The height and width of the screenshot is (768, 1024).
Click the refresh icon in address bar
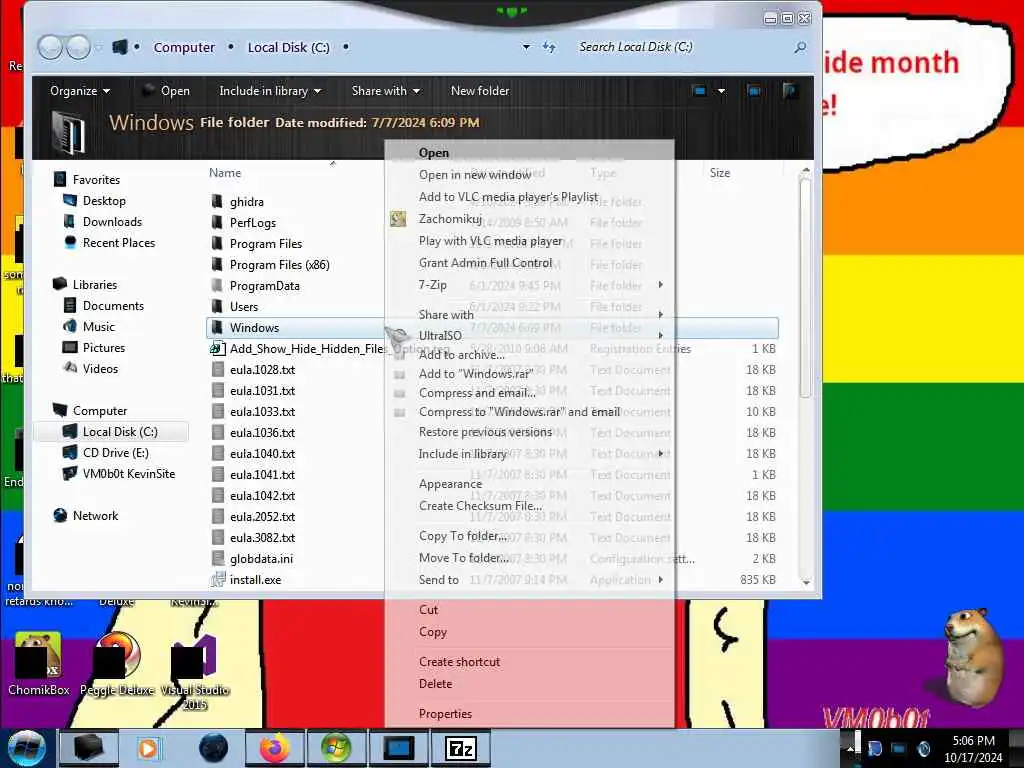549,47
